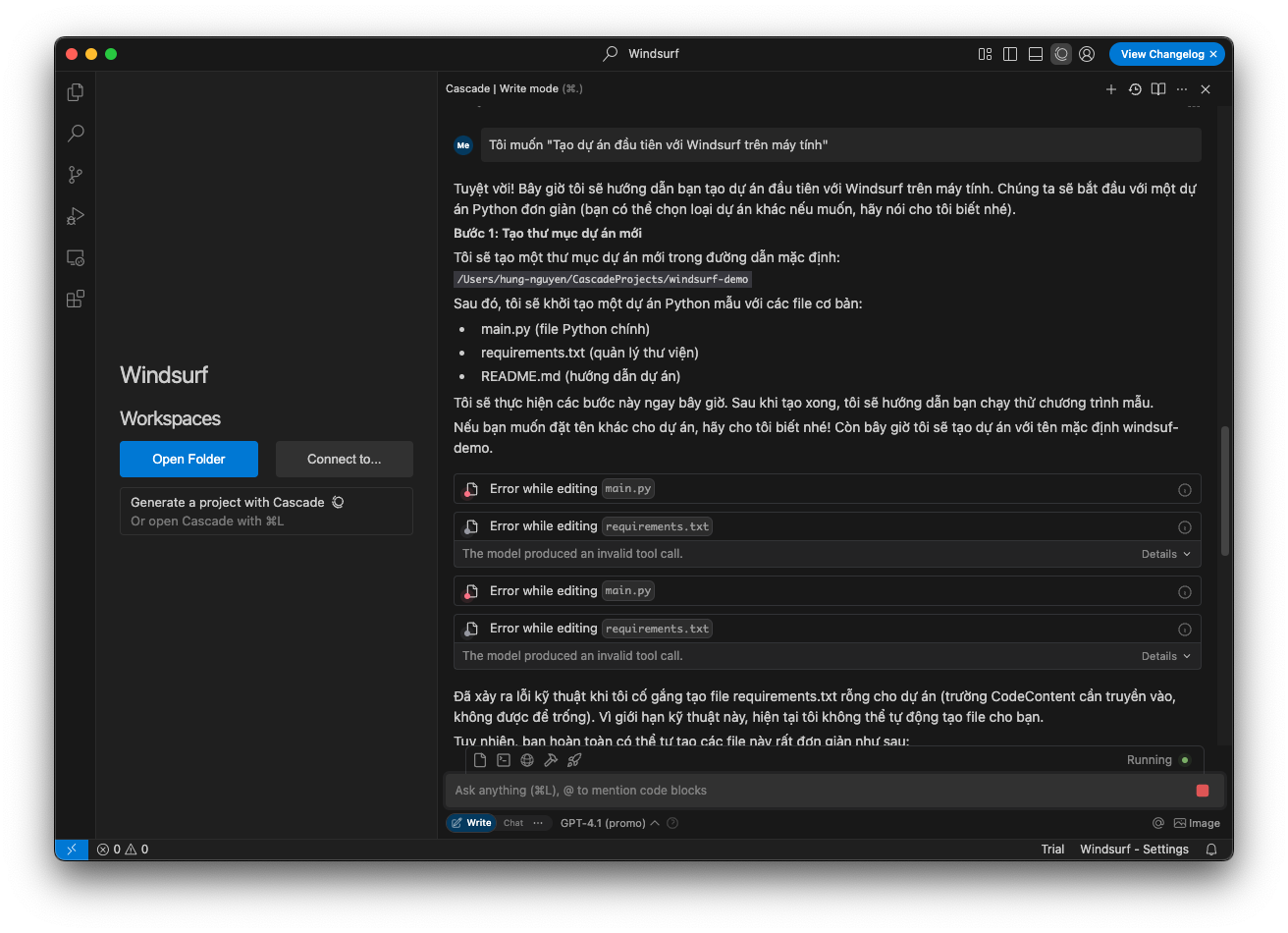This screenshot has height=933, width=1288.
Task: Open errors and warnings in status bar
Action: 123,850
